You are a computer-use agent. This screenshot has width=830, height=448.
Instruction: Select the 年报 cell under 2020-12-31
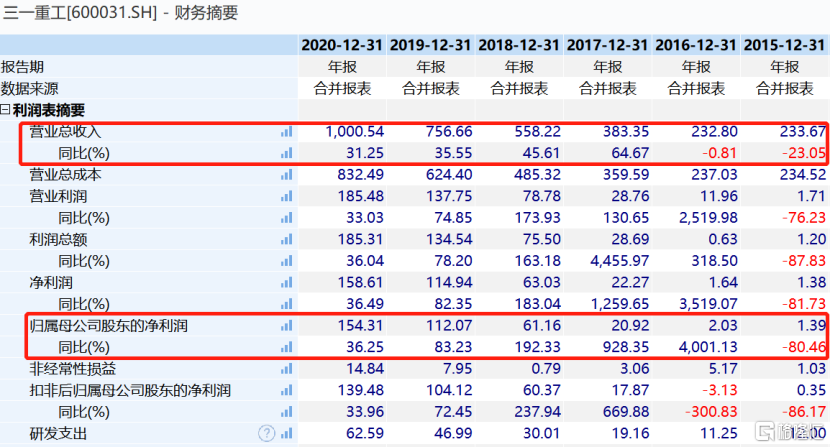(342, 67)
